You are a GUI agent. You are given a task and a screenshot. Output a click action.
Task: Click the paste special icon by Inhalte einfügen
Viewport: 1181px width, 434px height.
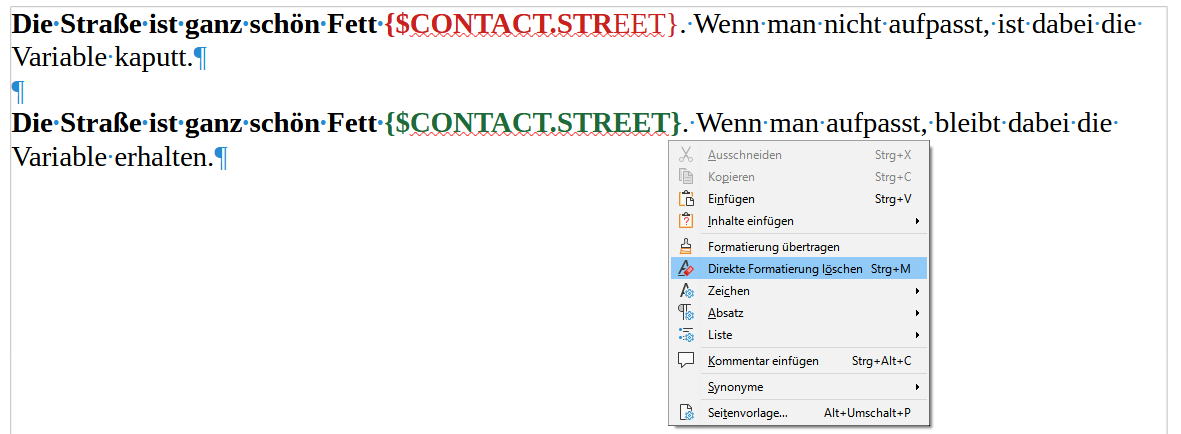(x=686, y=221)
